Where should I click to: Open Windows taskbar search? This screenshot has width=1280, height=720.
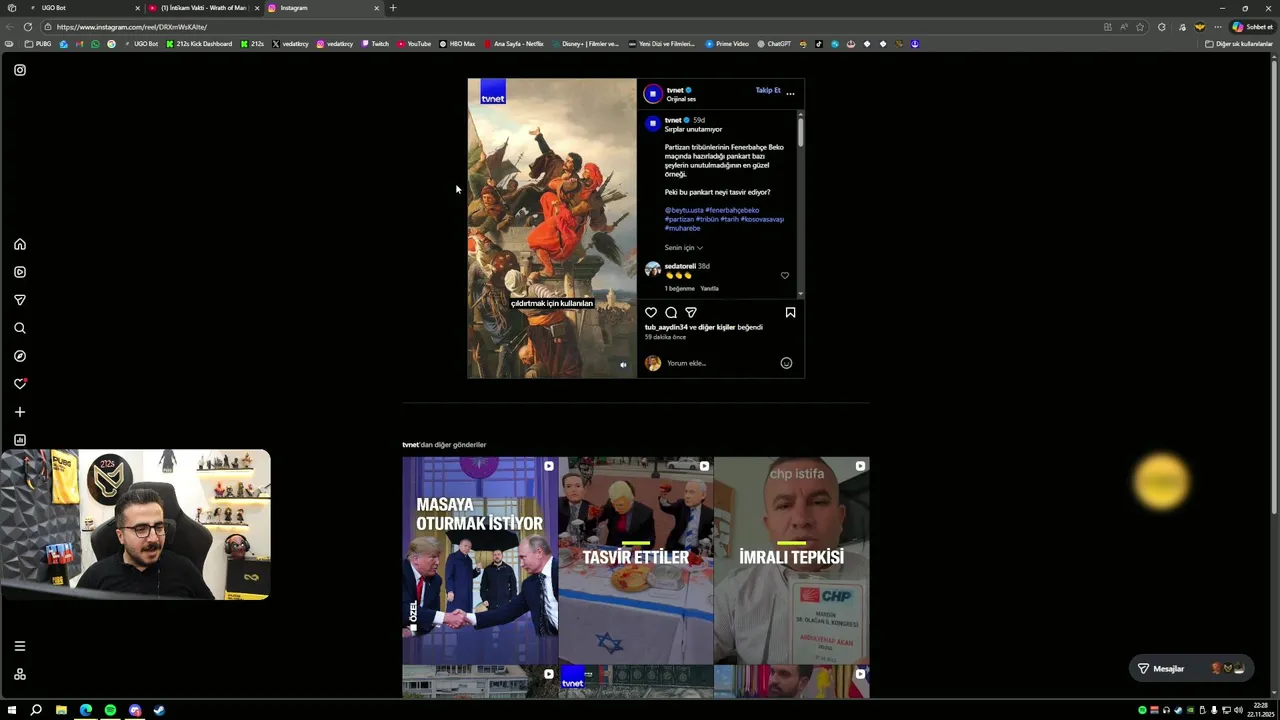(36, 710)
